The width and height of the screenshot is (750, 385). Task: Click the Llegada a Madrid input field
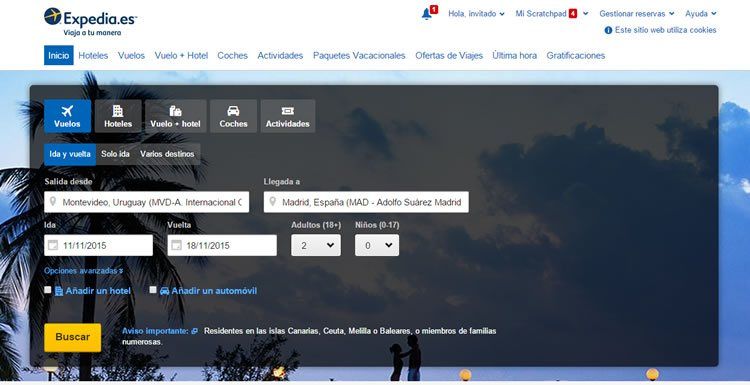tap(366, 202)
